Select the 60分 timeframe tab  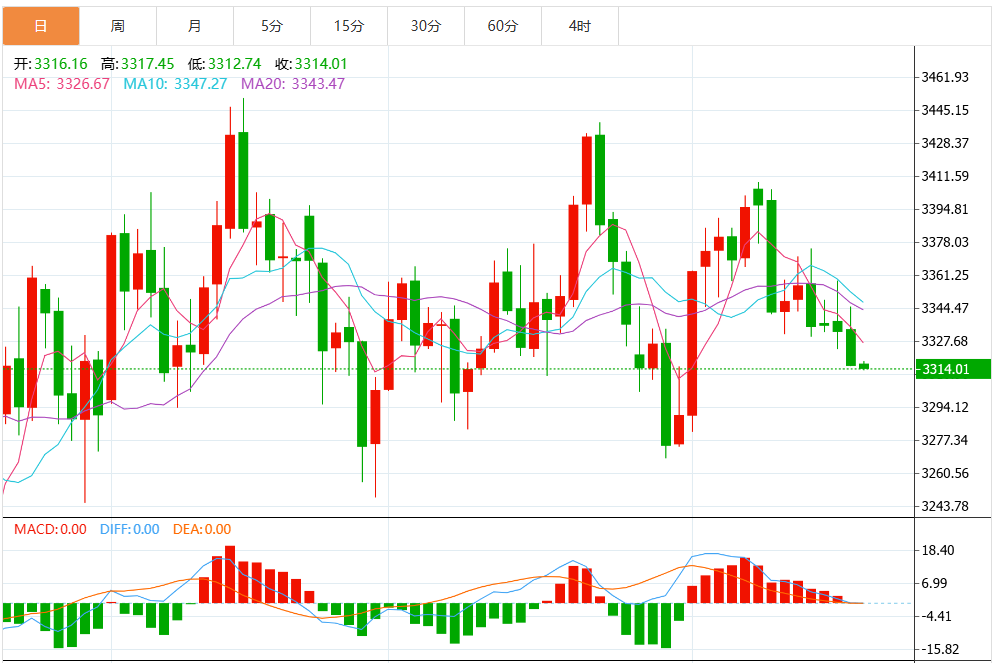pos(502,26)
